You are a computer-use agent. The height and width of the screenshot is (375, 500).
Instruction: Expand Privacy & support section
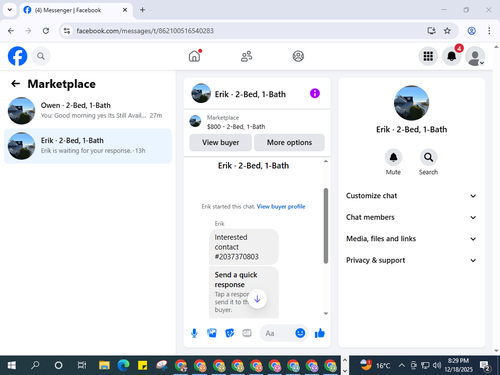click(411, 260)
